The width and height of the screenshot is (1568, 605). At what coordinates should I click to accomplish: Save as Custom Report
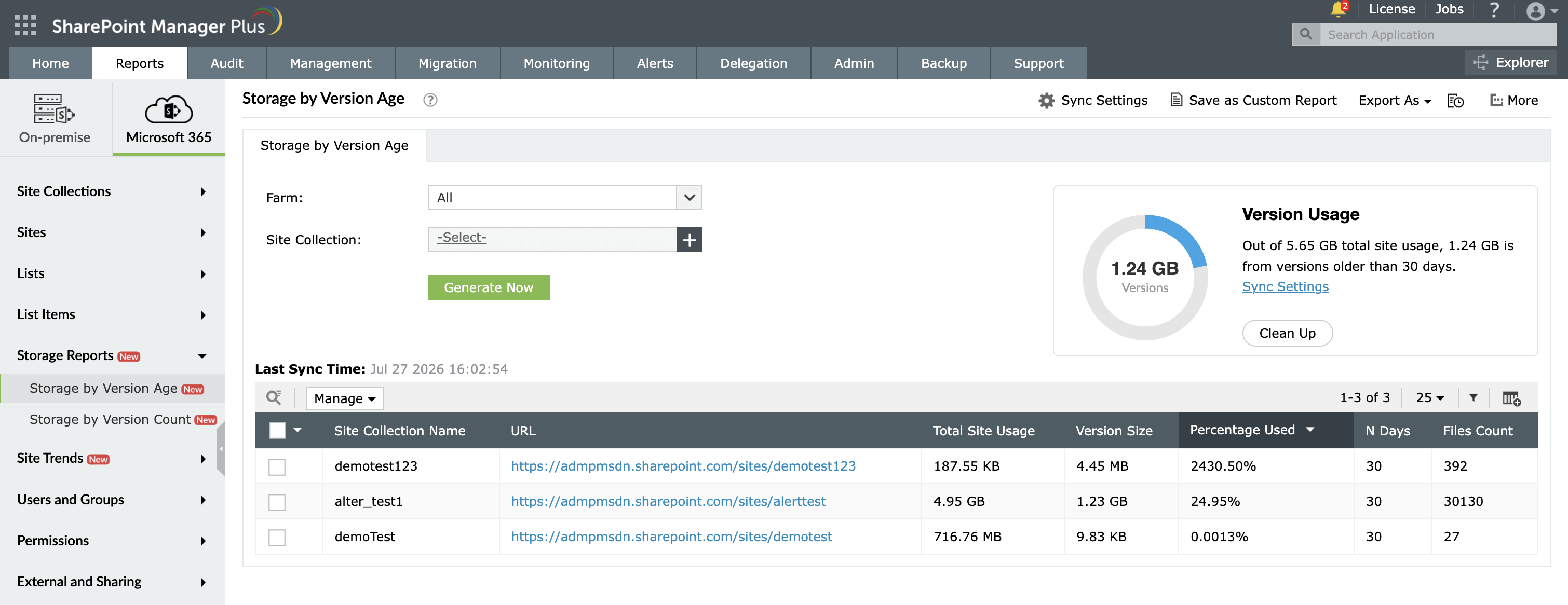(1254, 100)
